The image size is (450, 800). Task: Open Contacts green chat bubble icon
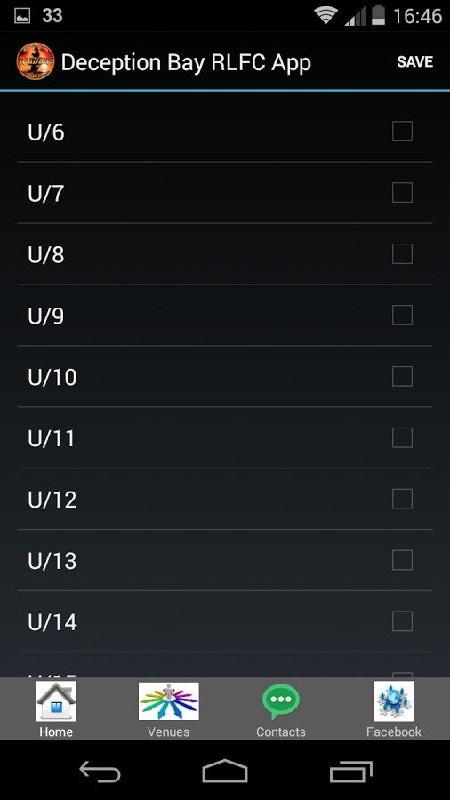[281, 702]
